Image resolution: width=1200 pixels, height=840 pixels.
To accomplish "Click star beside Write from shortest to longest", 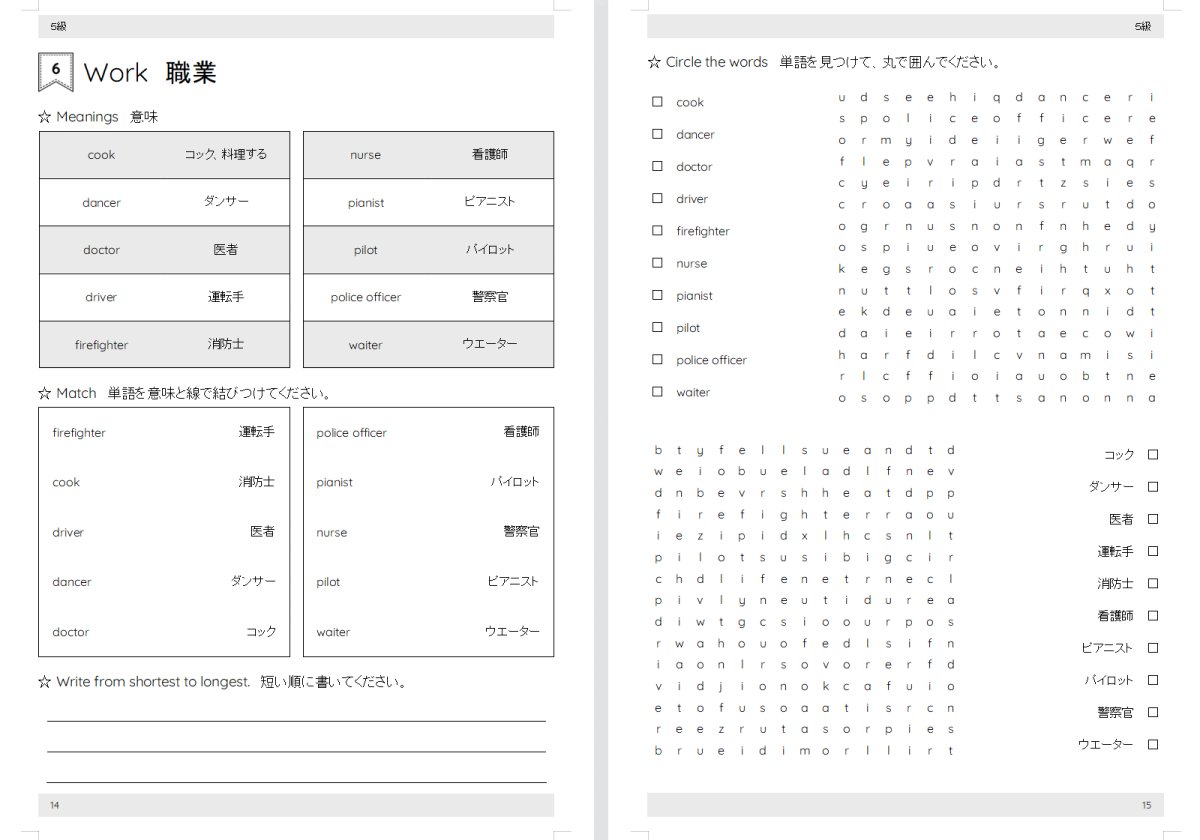I will coord(44,682).
